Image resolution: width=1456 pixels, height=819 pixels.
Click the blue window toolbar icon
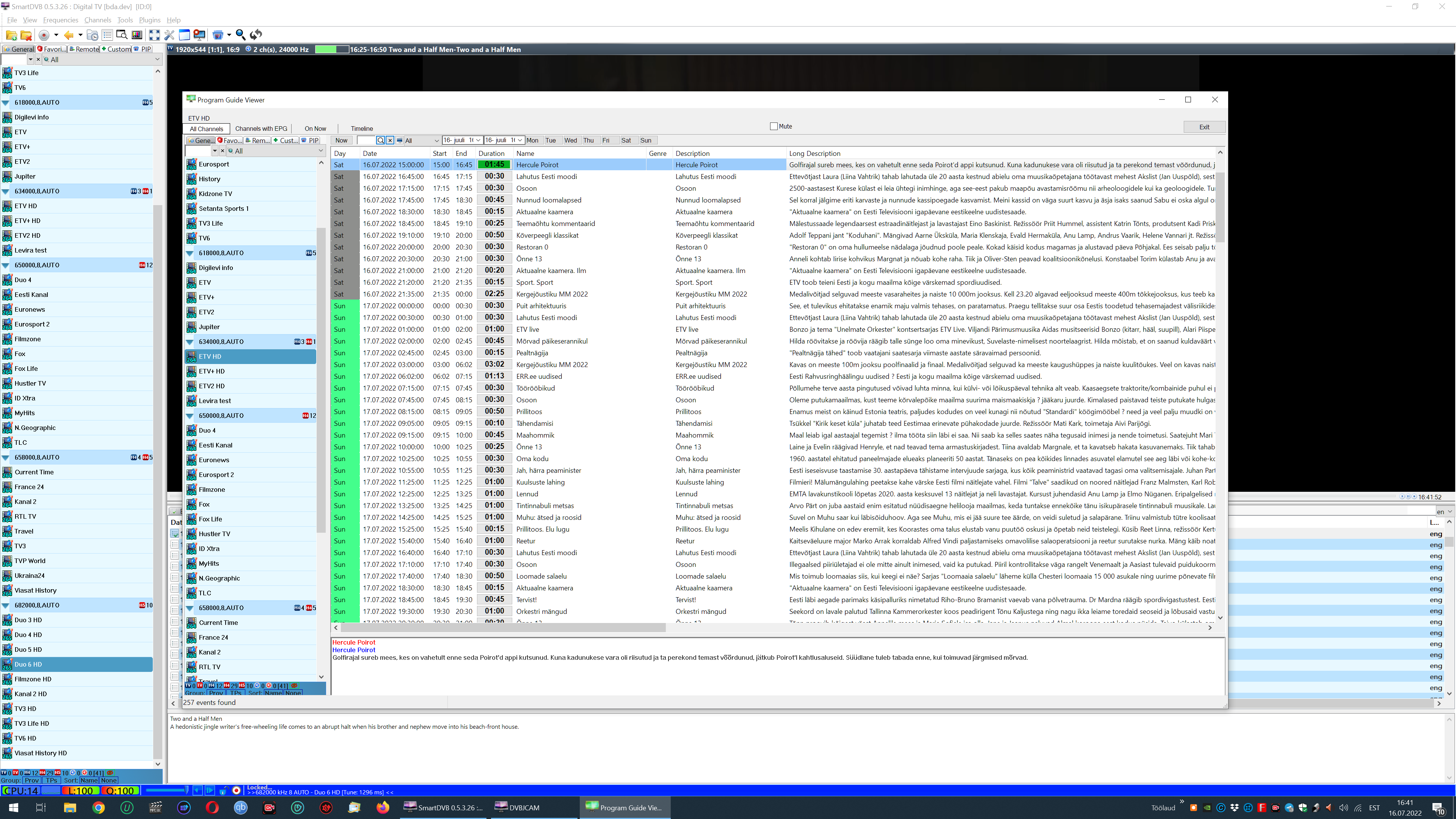[184, 35]
